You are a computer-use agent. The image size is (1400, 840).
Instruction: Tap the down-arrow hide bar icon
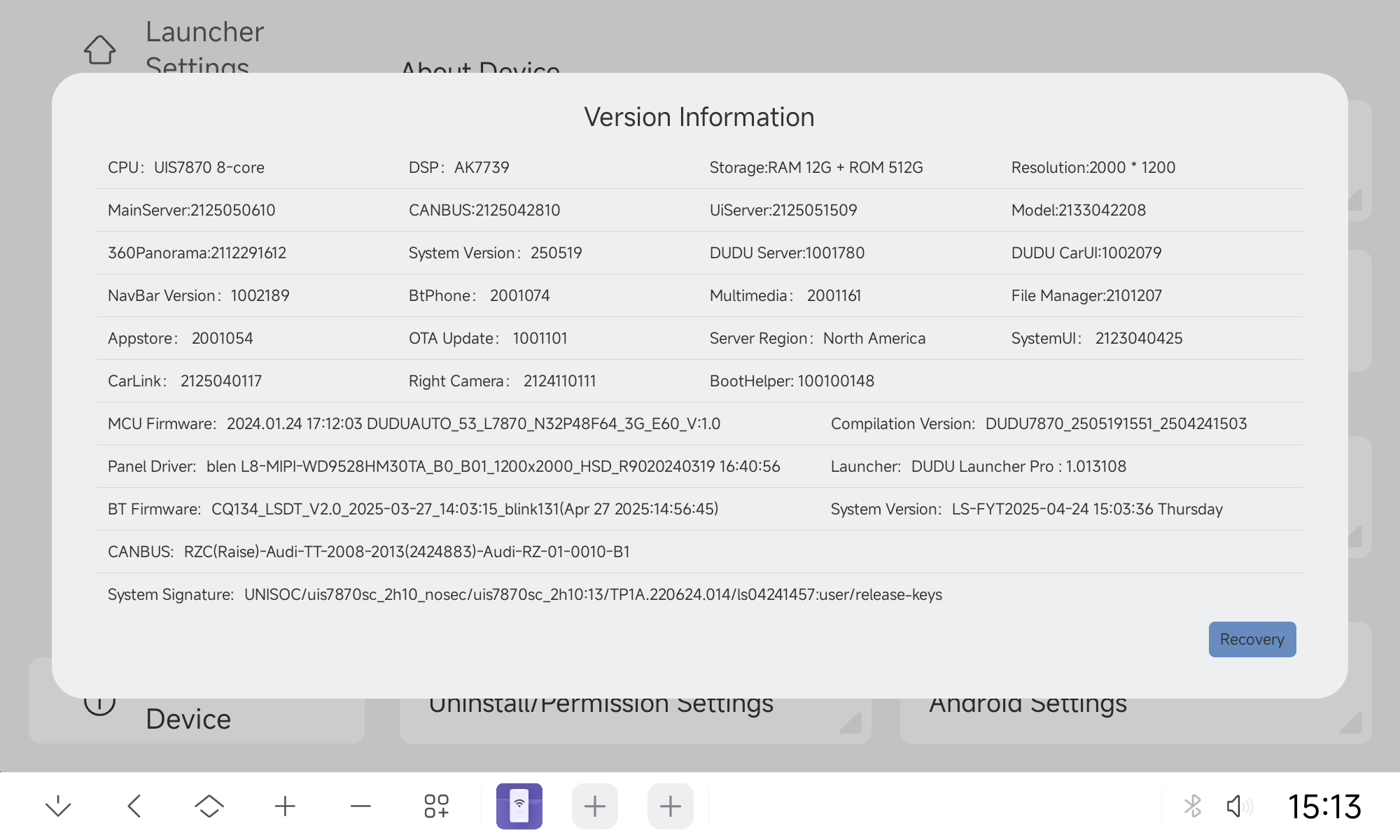[58, 806]
